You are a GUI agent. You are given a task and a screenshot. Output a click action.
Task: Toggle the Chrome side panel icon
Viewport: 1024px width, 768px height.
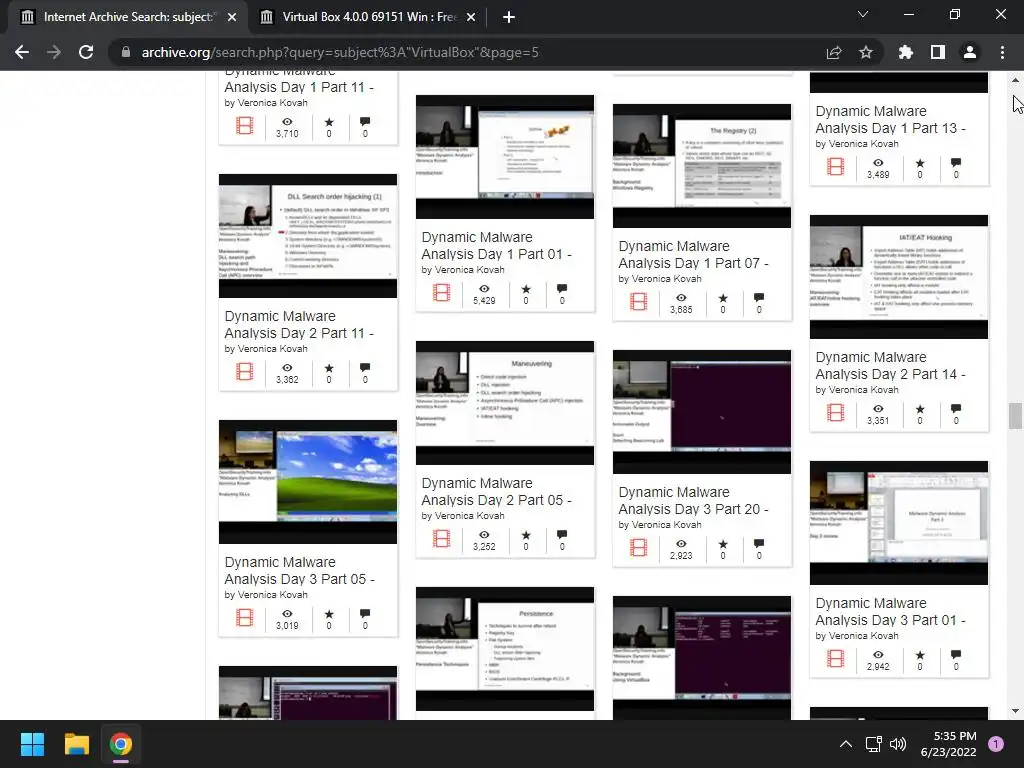pos(938,52)
